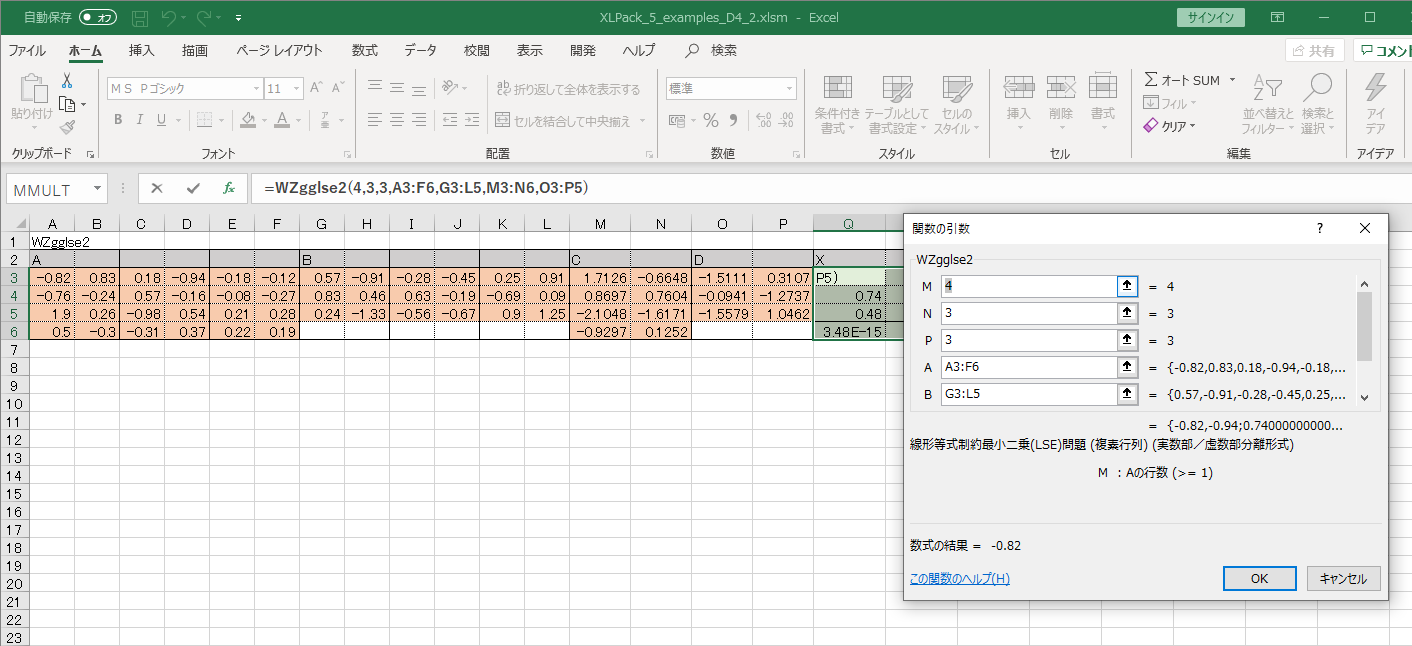Click the range selector icon for field A
Image resolution: width=1412 pixels, height=646 pixels.
1127,367
